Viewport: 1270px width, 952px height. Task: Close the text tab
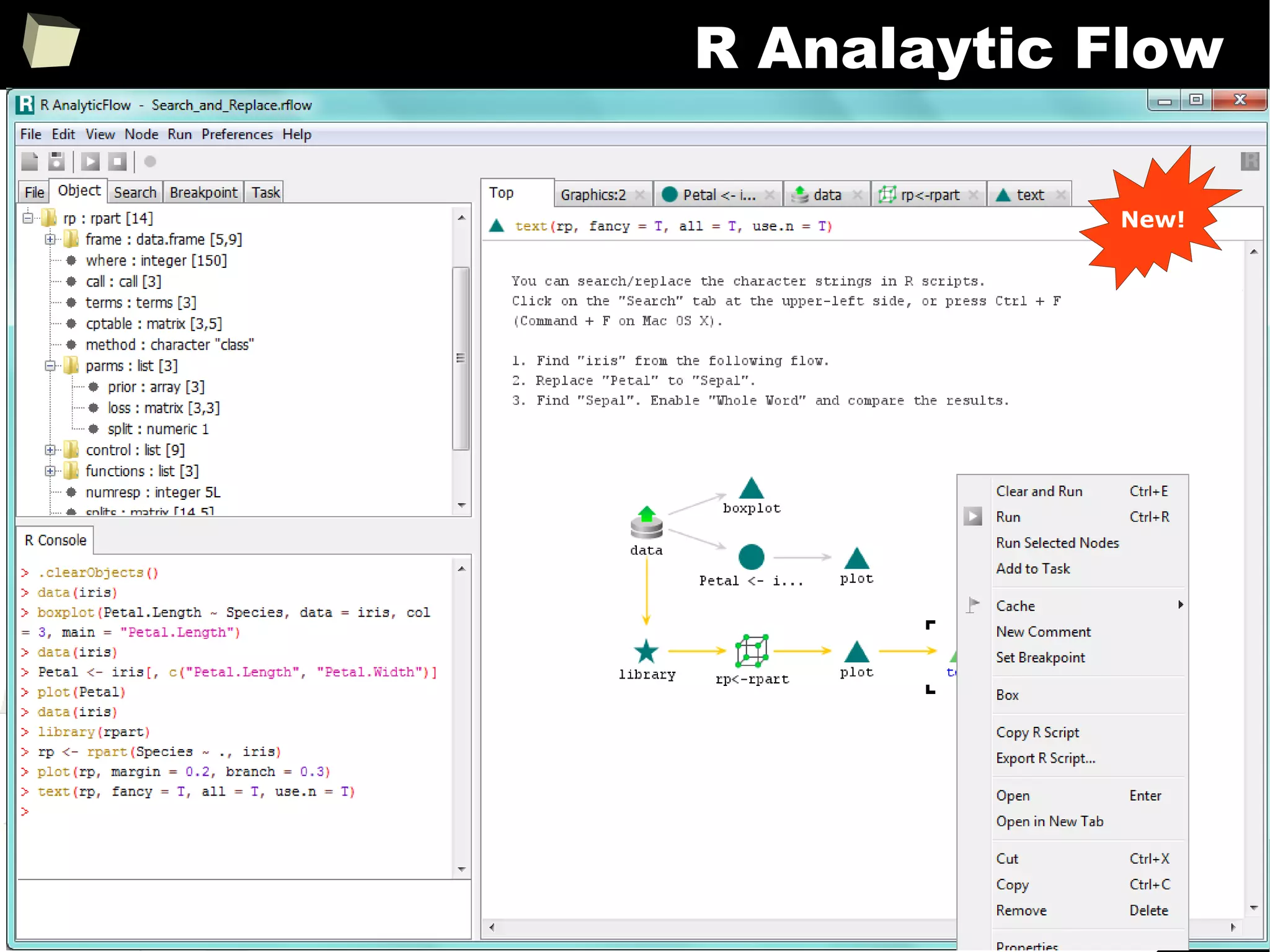click(x=1061, y=195)
